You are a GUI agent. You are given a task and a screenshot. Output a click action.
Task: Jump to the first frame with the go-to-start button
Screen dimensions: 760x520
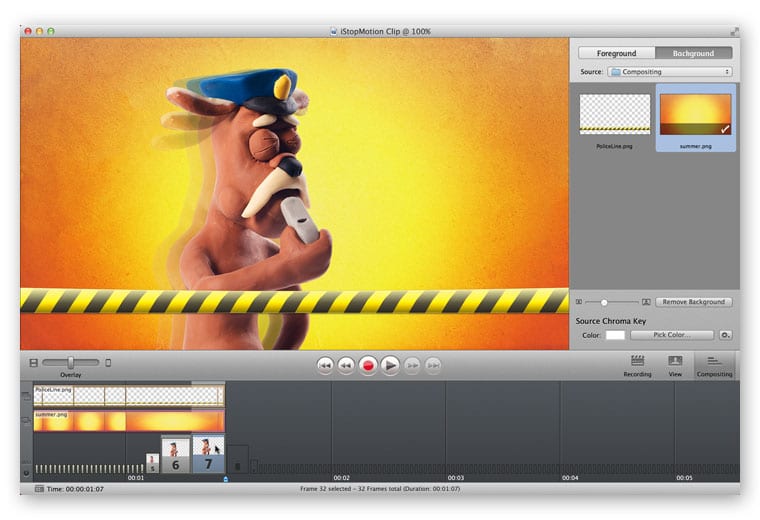pyautogui.click(x=325, y=365)
